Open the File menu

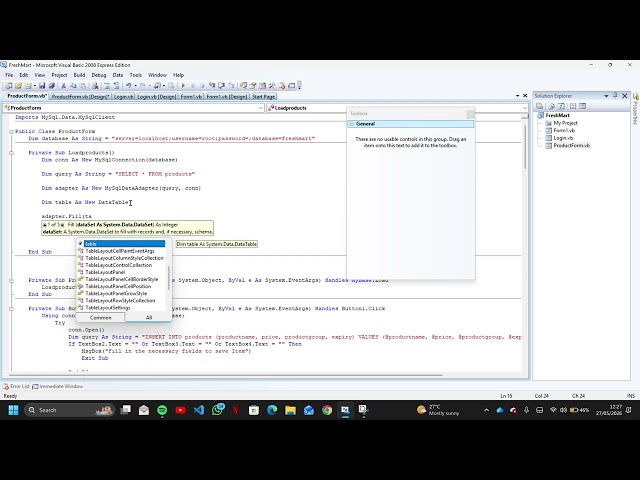tap(9, 75)
